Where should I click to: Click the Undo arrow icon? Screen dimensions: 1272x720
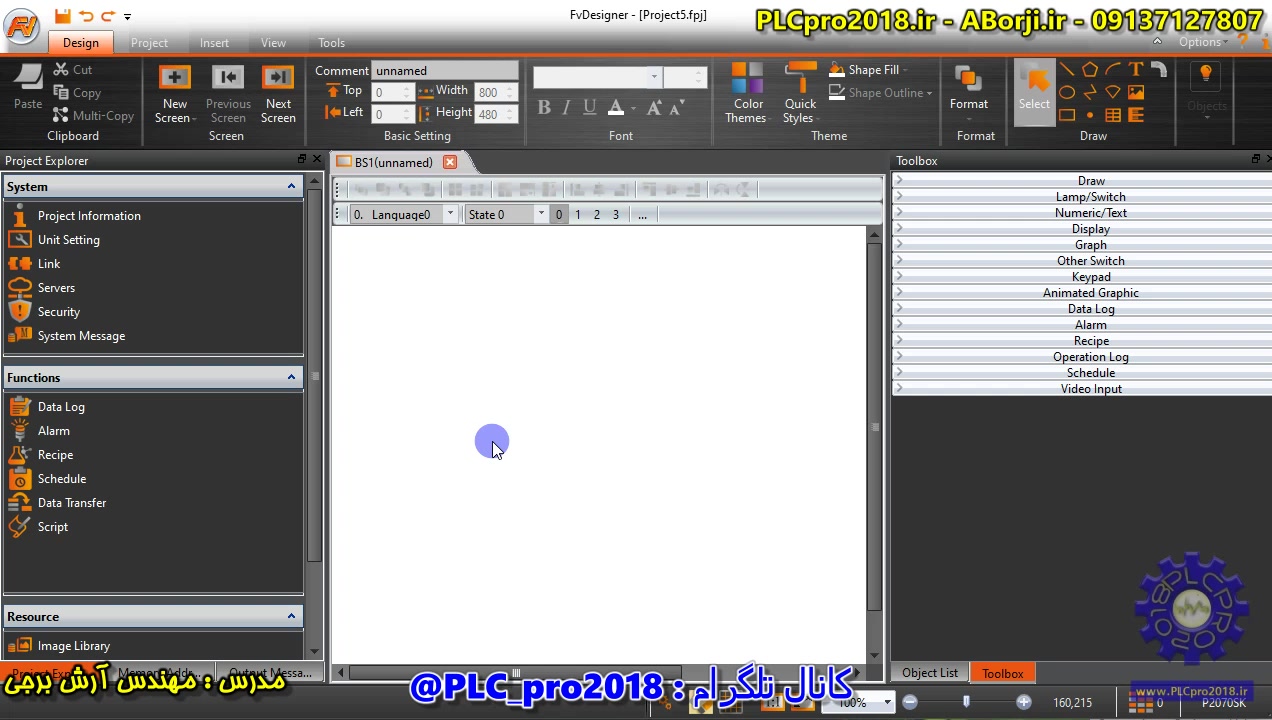pyautogui.click(x=85, y=16)
